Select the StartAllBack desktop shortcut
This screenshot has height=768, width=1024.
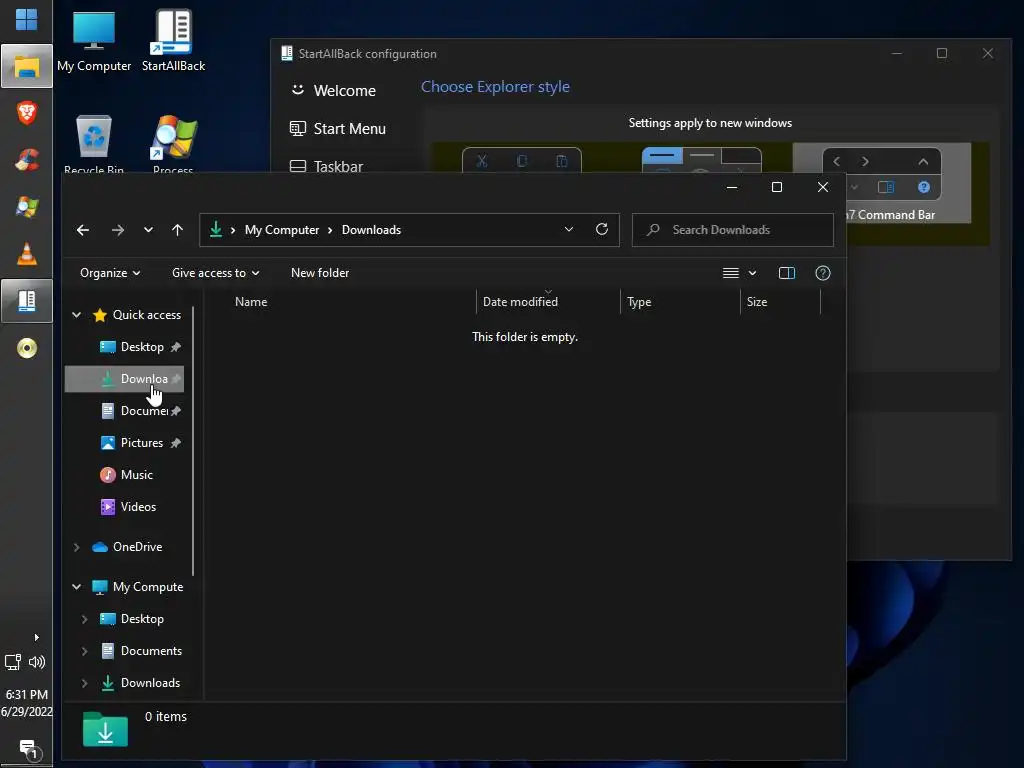173,40
